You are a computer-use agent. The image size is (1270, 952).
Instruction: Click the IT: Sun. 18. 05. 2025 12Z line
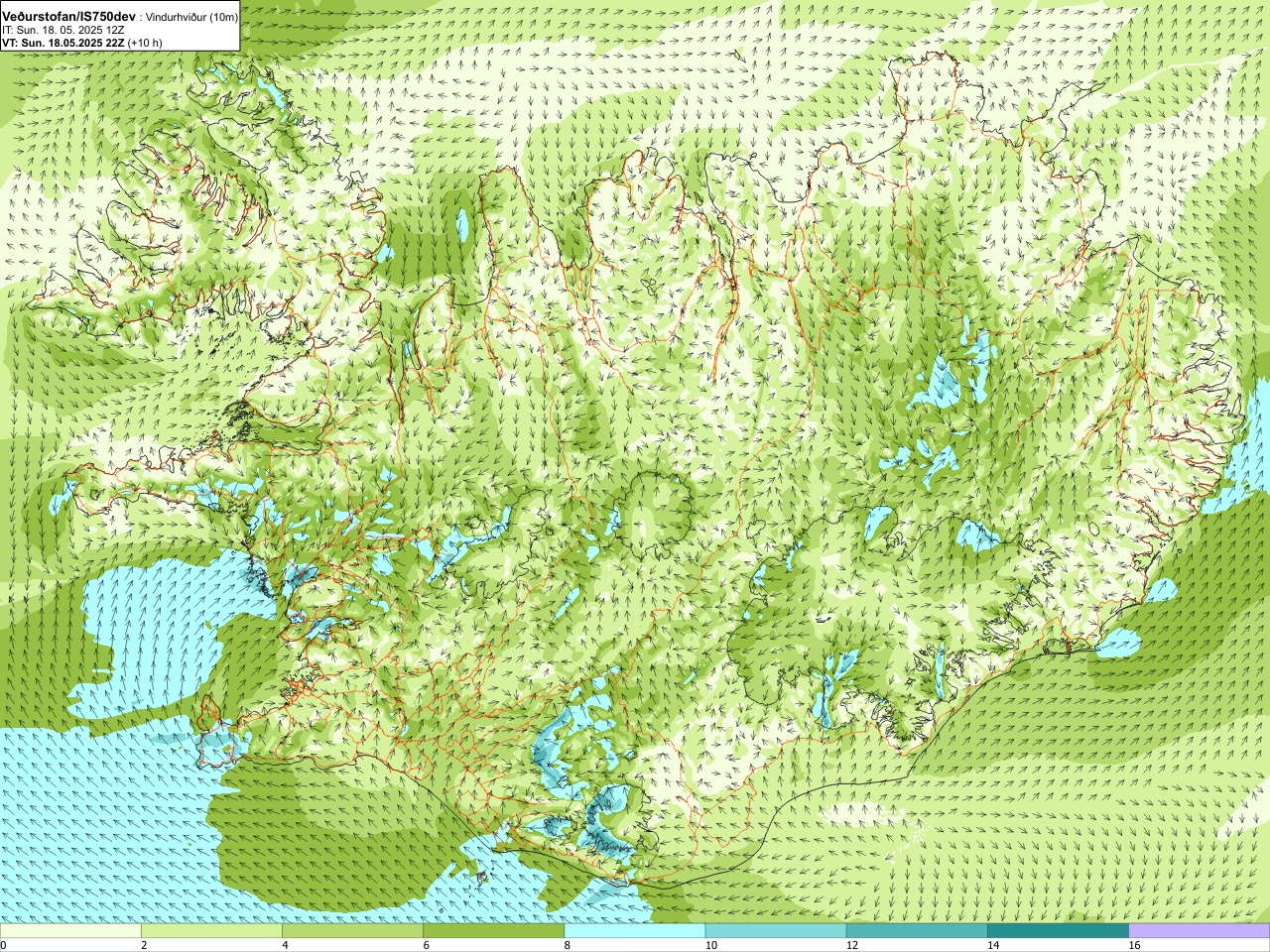click(x=63, y=31)
